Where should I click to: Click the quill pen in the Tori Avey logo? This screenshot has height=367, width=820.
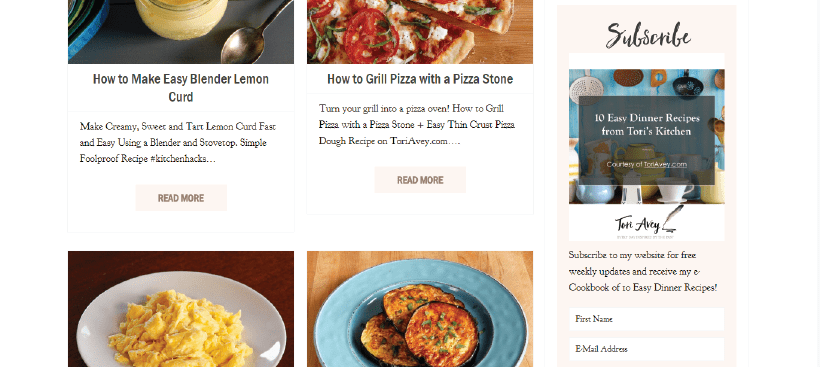671,218
